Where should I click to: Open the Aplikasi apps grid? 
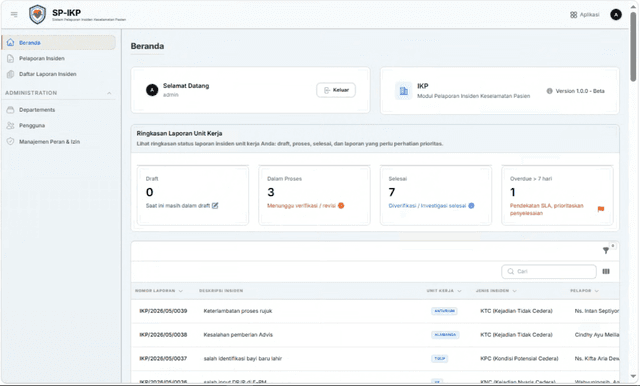click(x=584, y=15)
